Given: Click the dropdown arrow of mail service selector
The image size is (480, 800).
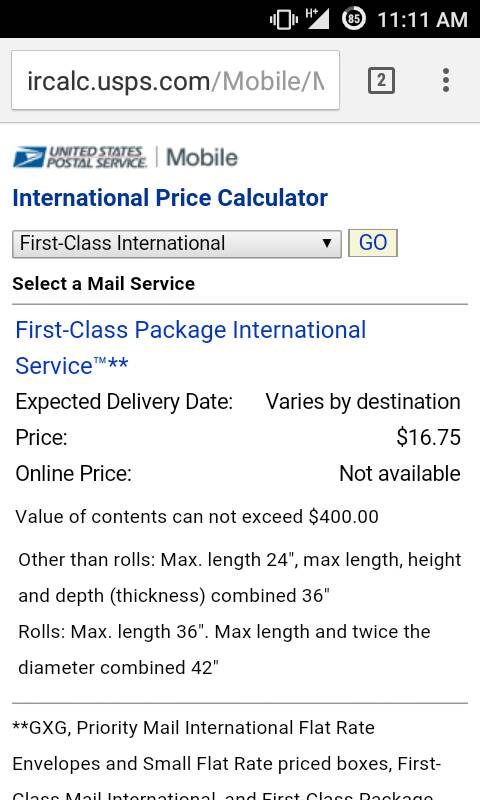Looking at the screenshot, I should [327, 243].
